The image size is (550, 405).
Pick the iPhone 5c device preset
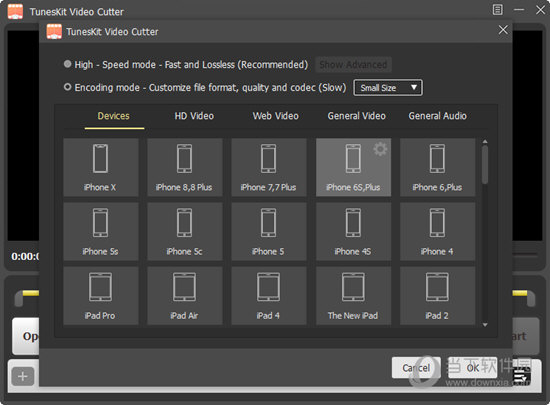(x=185, y=231)
